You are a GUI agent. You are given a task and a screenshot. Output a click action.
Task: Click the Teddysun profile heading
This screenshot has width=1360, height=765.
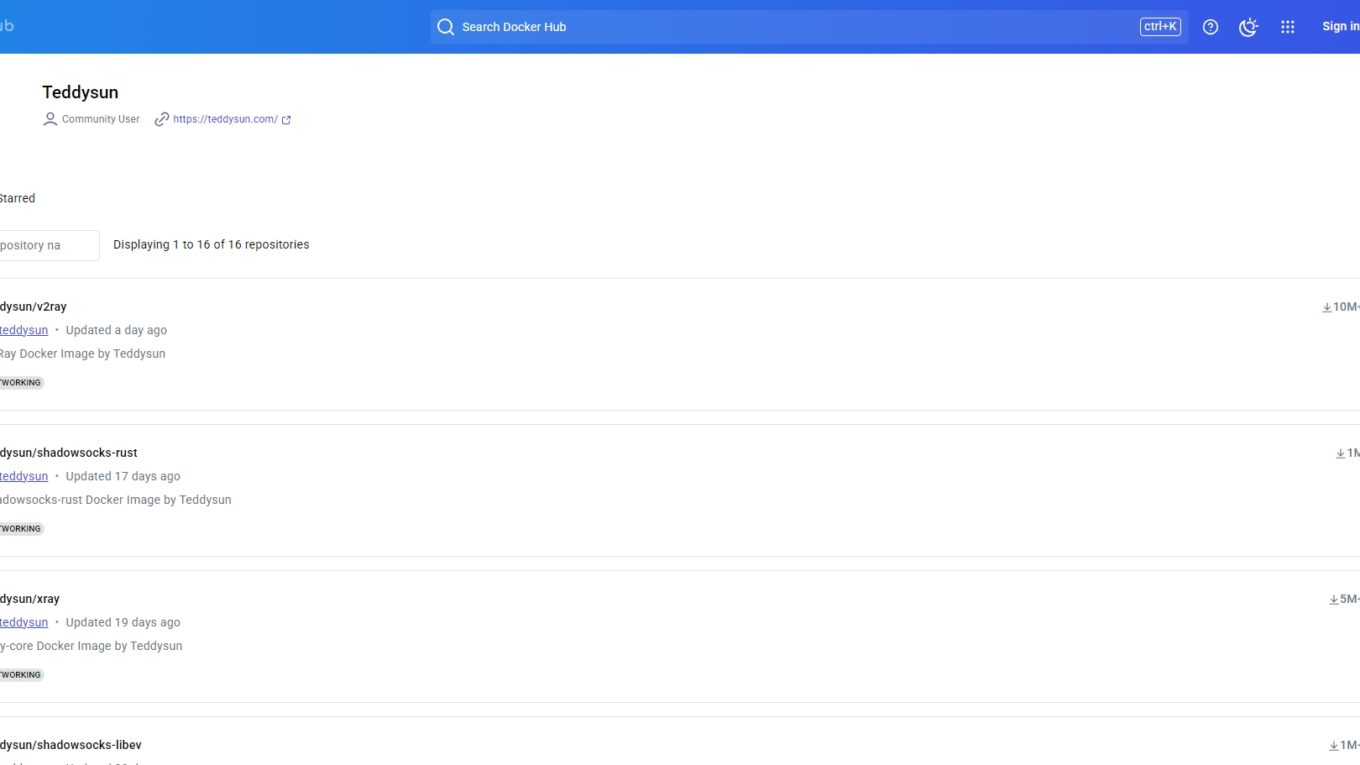click(x=80, y=92)
